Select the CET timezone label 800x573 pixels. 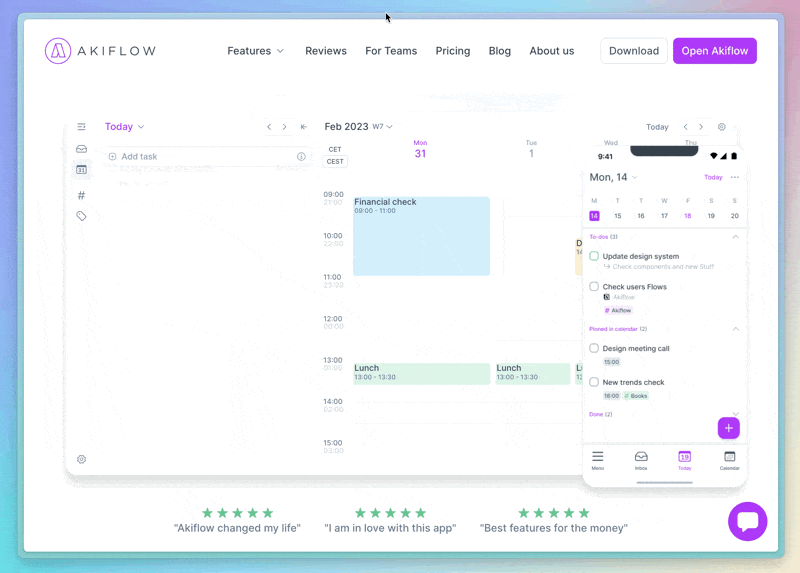point(335,150)
